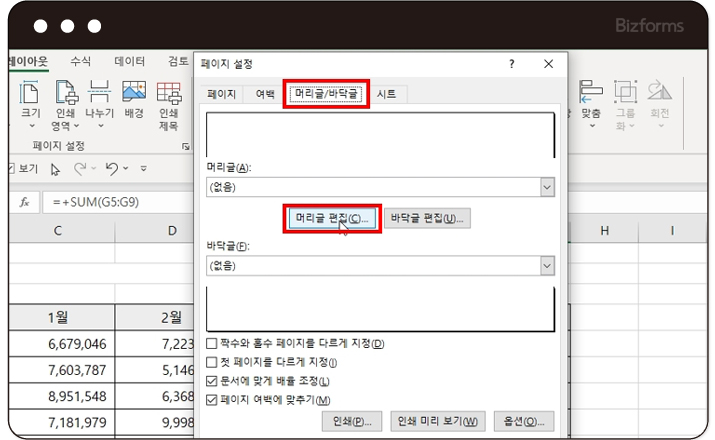Switch to the 페이지 tab in dialog
715x440 pixels.
(x=221, y=94)
